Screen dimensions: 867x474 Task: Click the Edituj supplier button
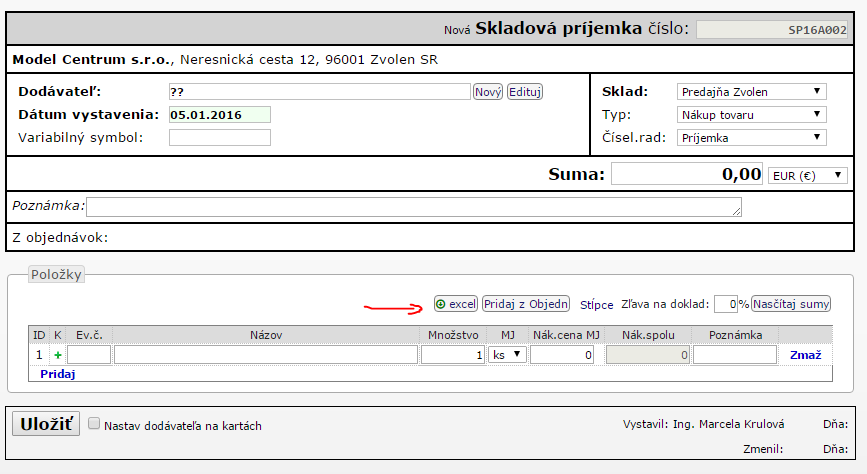click(525, 92)
